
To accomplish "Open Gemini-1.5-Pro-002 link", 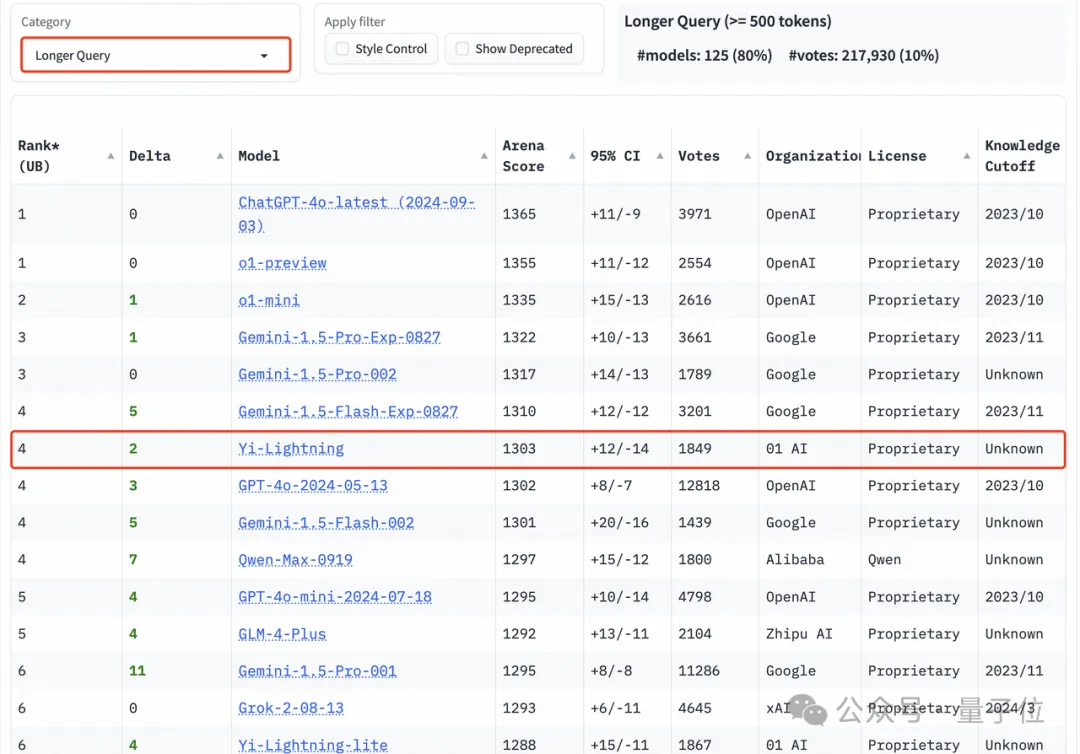I will pyautogui.click(x=318, y=375).
